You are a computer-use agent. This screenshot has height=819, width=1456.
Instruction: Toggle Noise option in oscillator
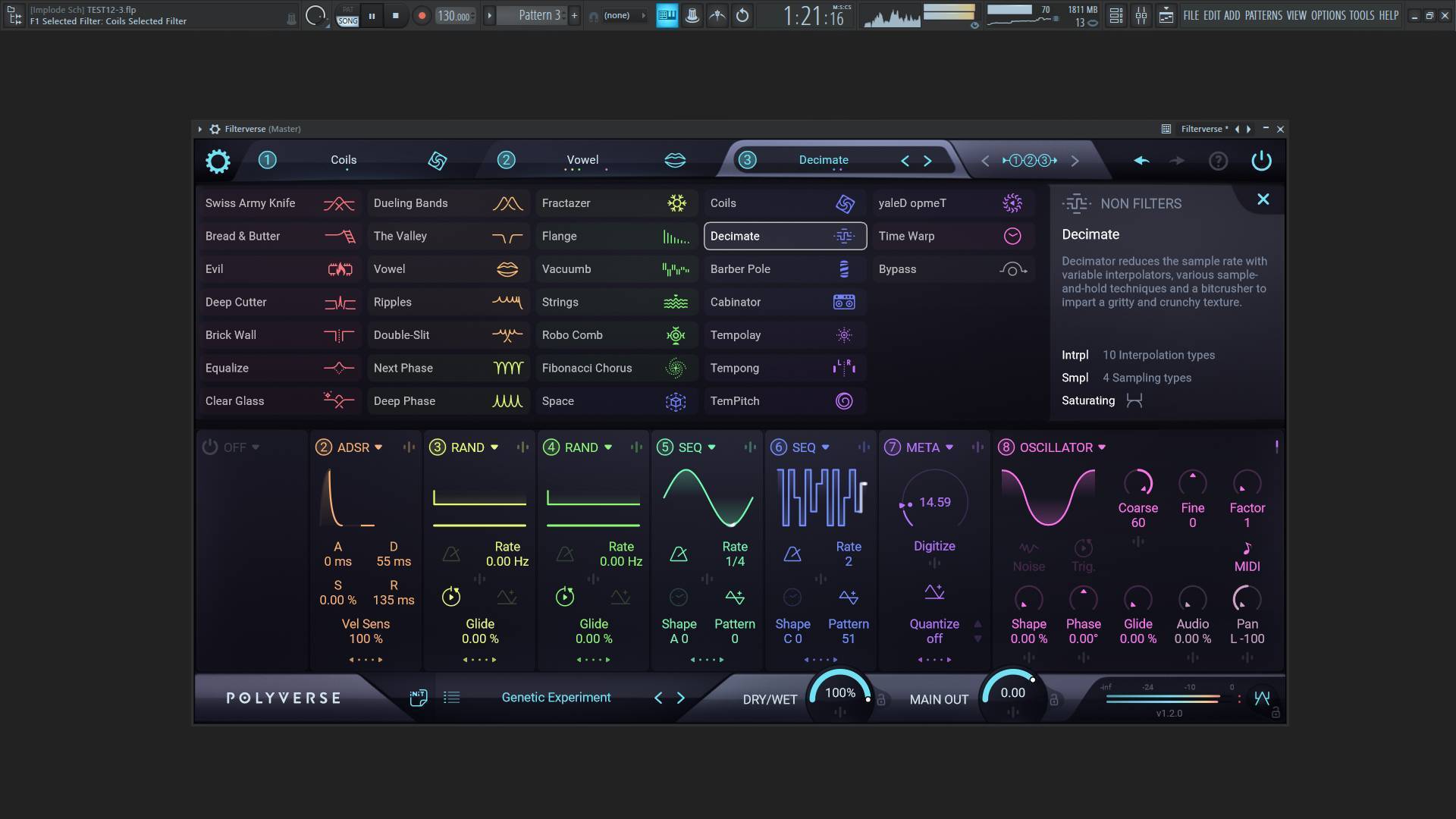point(1028,557)
